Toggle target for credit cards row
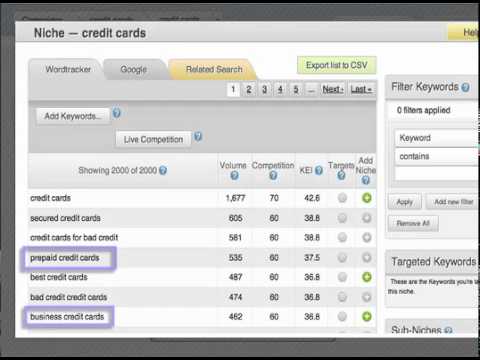Screen dimensions: 480x360 pyautogui.click(x=342, y=198)
